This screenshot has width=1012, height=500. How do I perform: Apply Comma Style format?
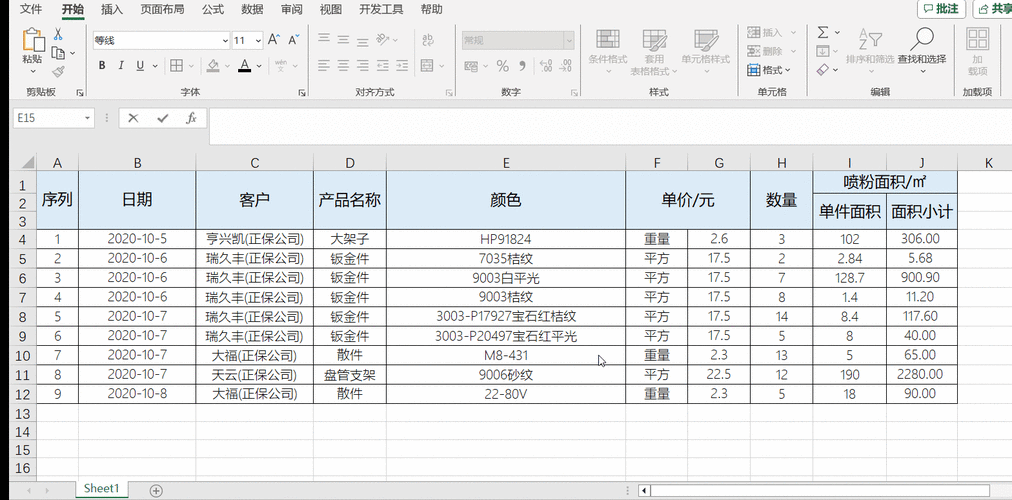coord(523,66)
